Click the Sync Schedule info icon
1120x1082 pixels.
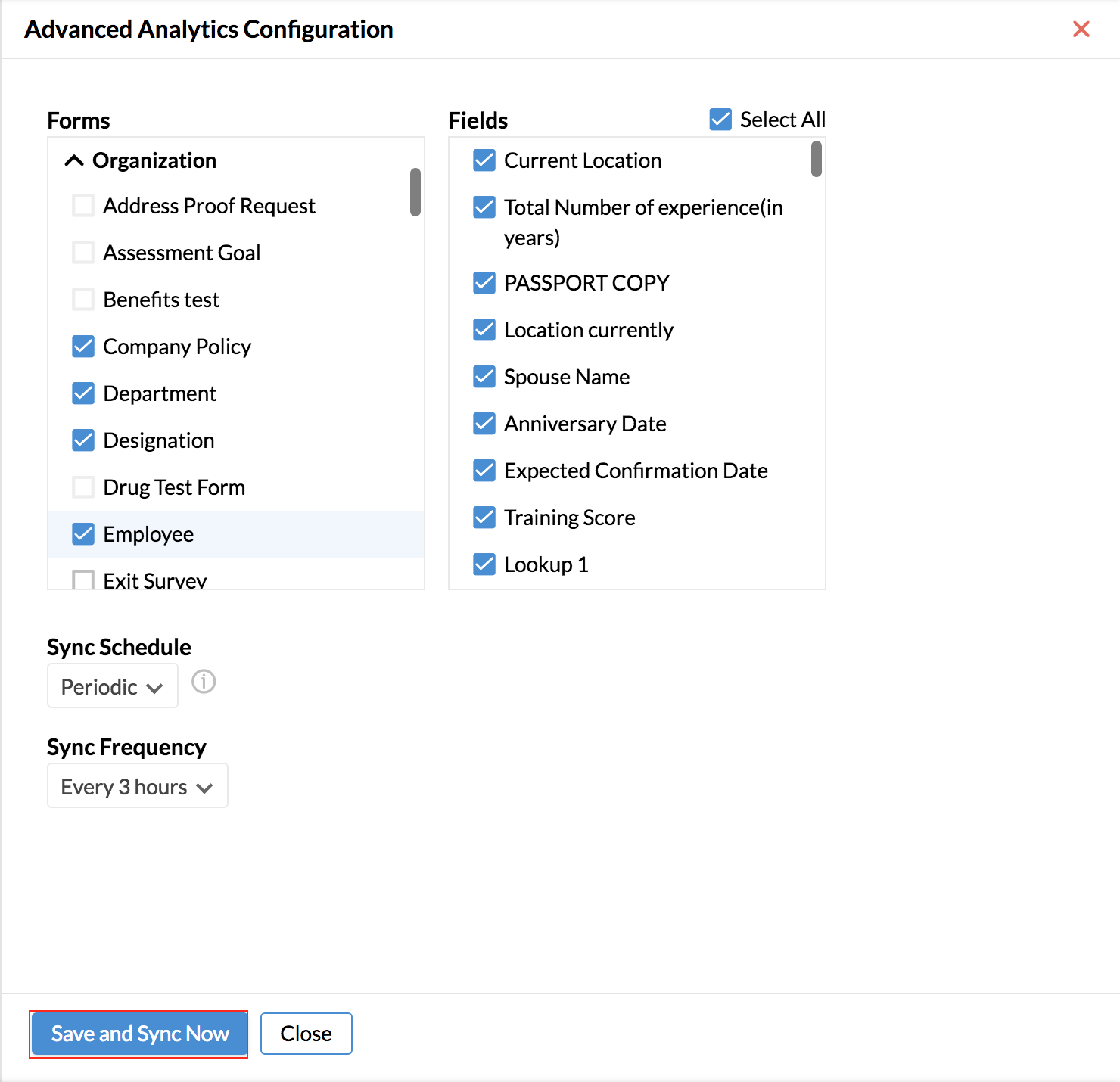click(204, 682)
